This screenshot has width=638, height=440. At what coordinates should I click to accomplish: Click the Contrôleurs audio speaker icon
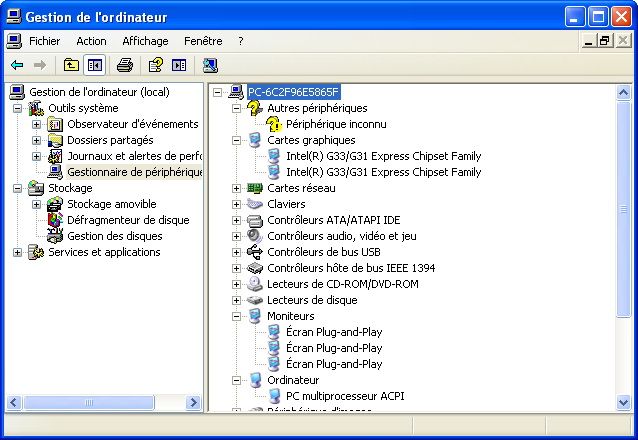click(255, 236)
